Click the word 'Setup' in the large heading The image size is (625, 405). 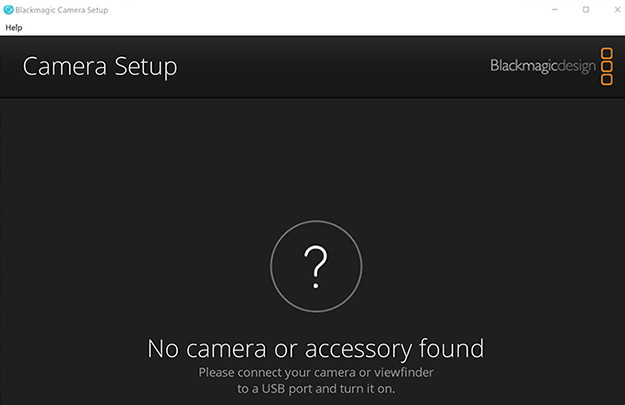click(146, 67)
